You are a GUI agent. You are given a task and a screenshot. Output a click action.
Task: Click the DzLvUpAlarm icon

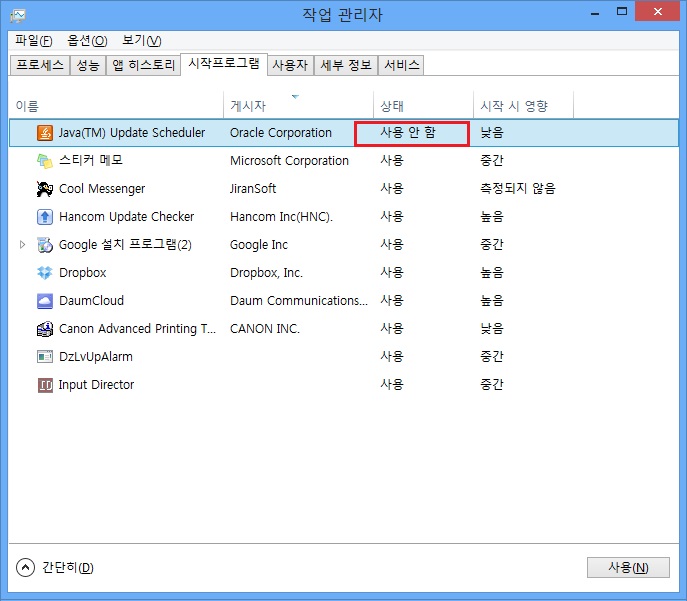click(45, 357)
